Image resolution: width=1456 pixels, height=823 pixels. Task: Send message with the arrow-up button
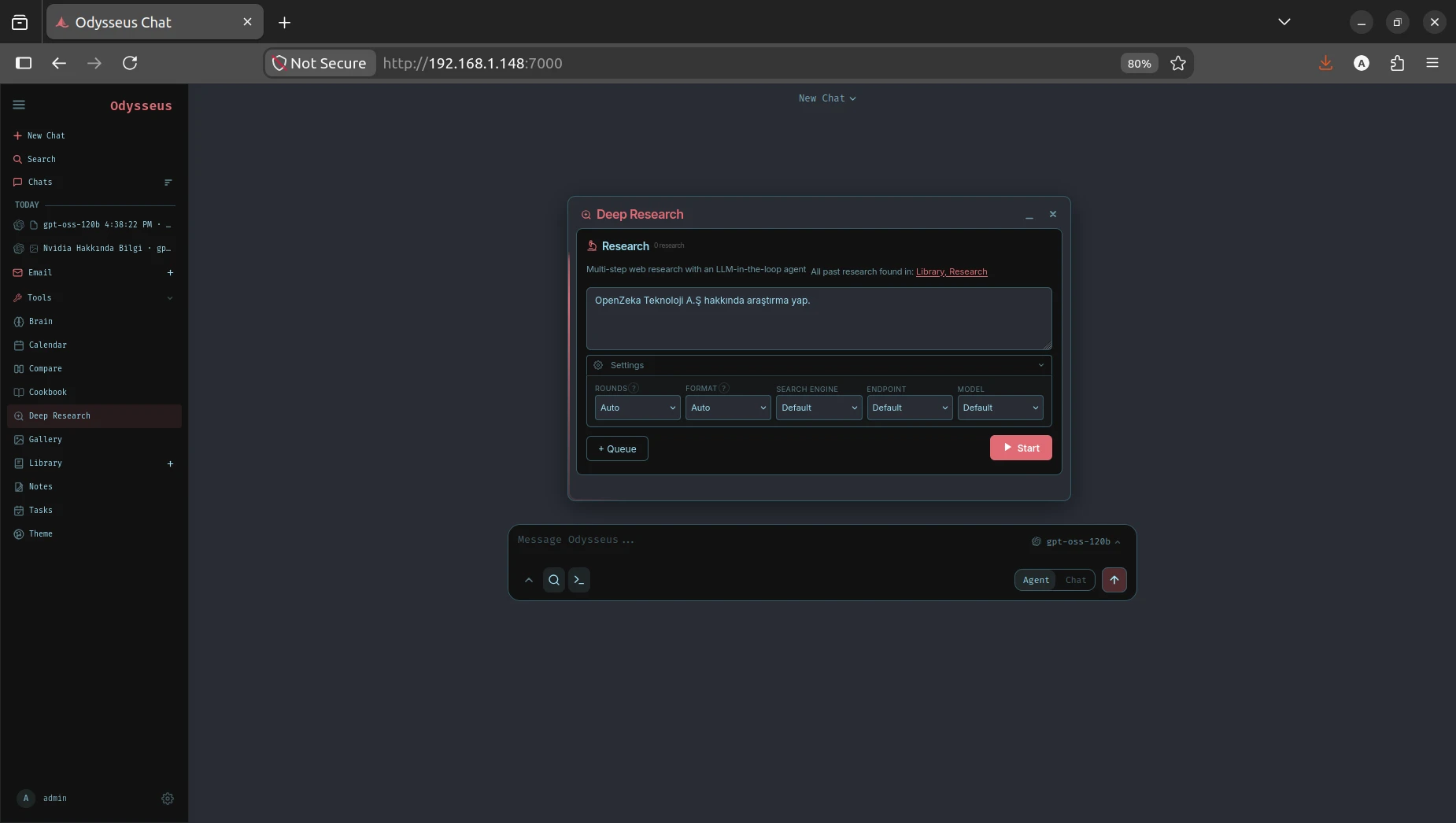coord(1114,580)
